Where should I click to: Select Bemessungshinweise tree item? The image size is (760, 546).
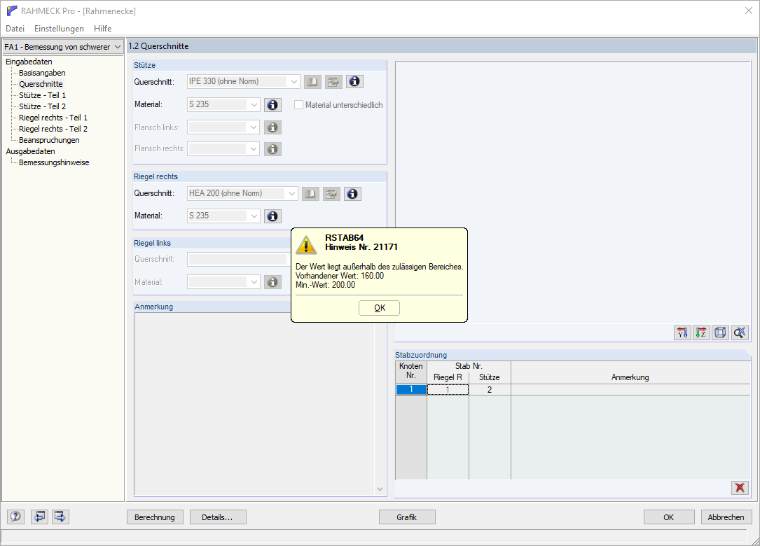(x=54, y=162)
